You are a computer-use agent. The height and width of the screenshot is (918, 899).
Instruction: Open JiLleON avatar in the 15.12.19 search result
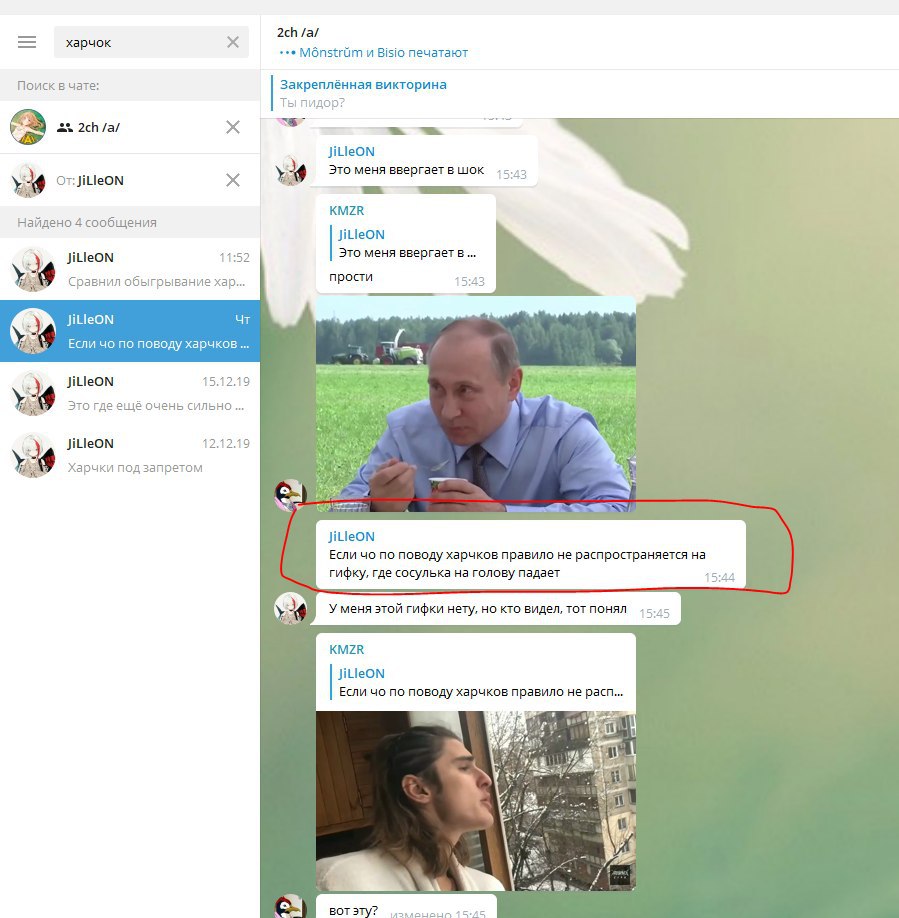click(x=33, y=393)
